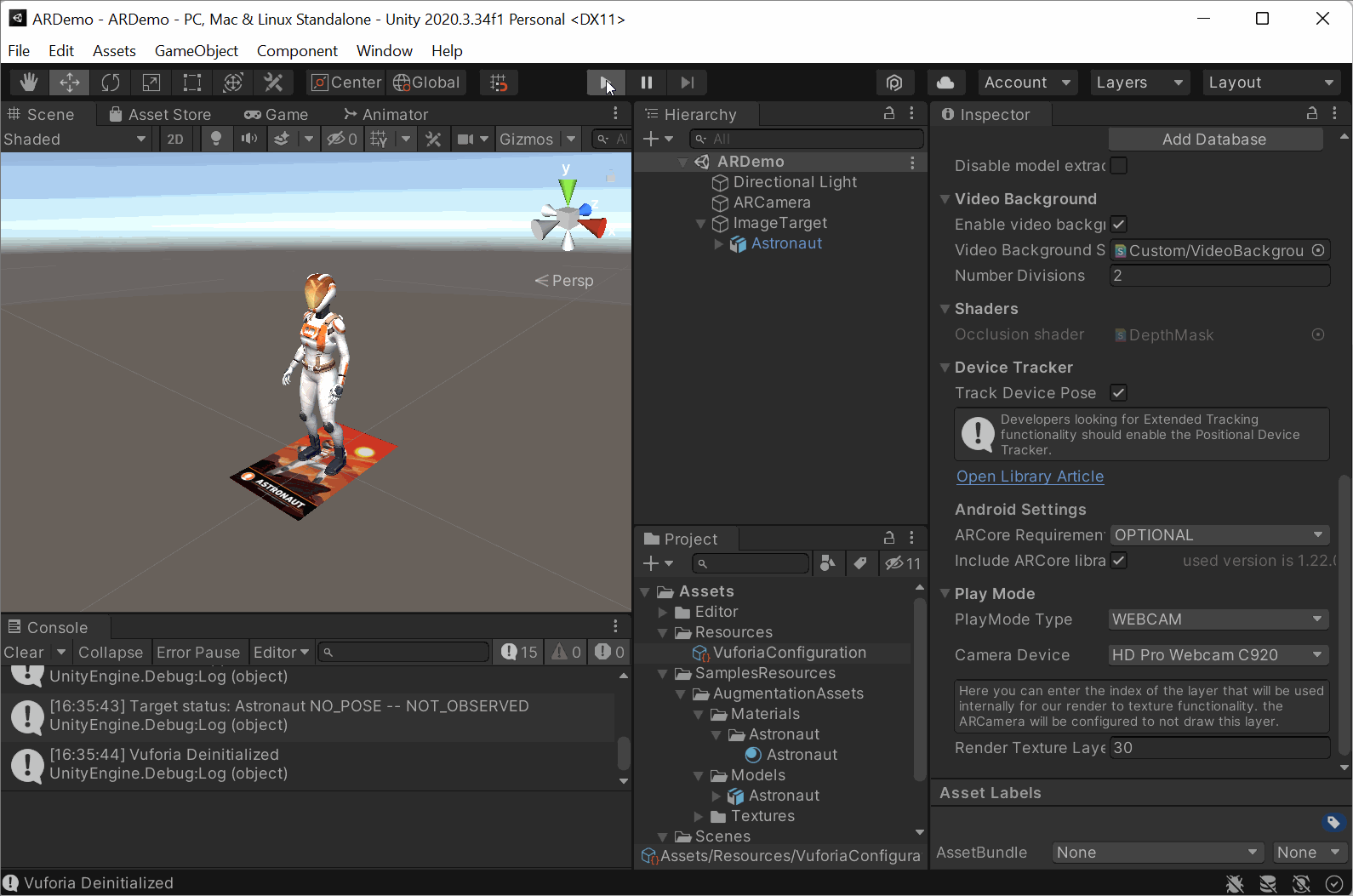This screenshot has height=896, width=1353.
Task: Open the cloud Services icon
Action: pos(945,83)
